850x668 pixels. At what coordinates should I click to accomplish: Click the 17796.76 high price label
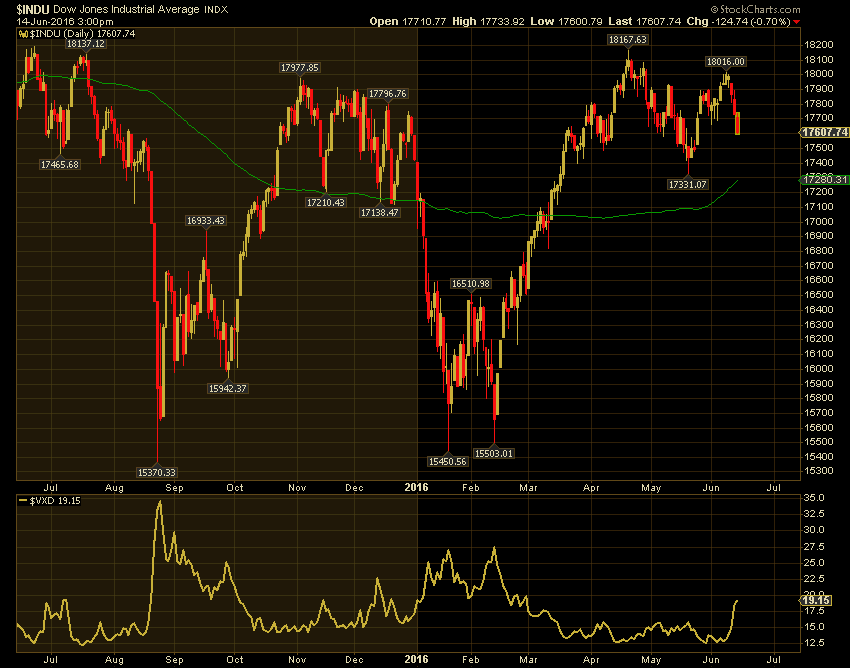tap(388, 94)
